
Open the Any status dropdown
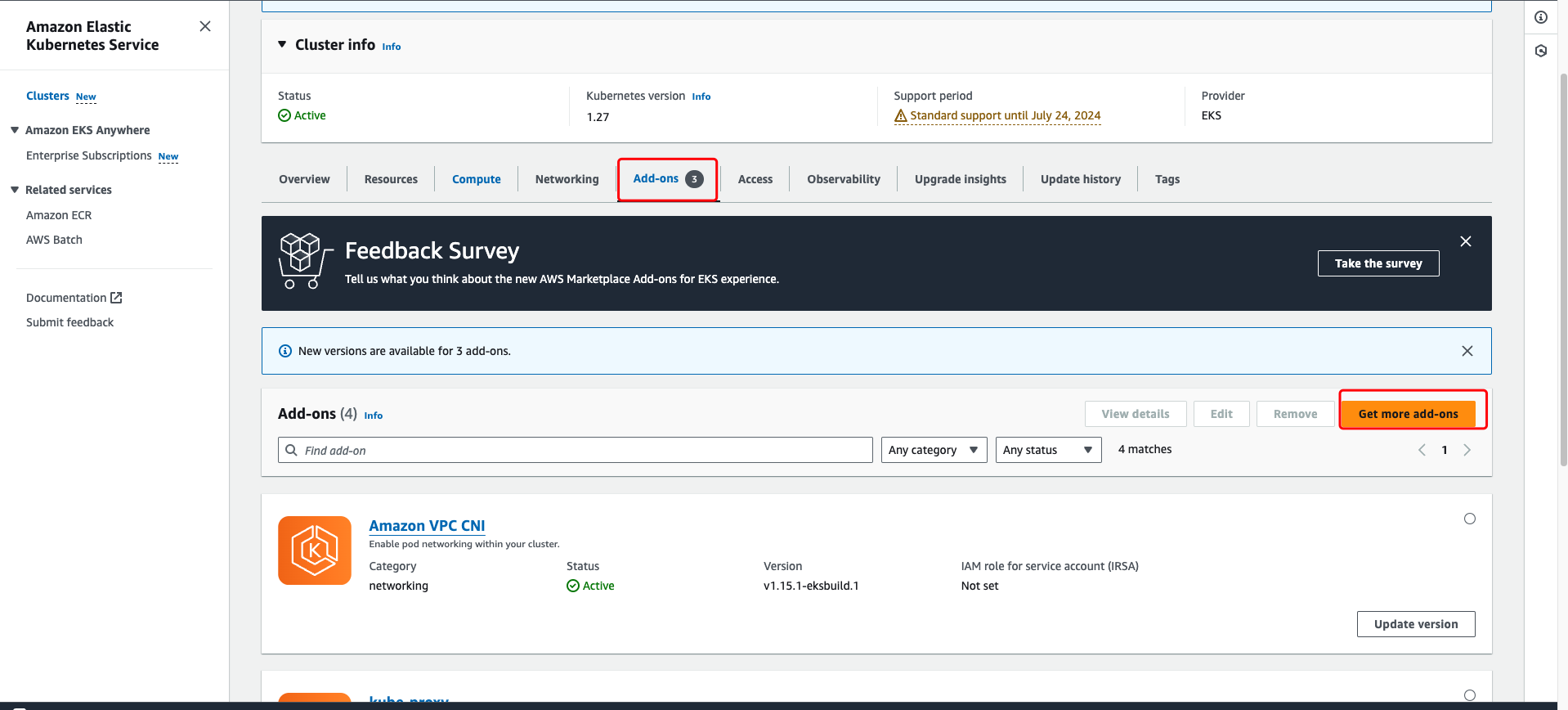pos(1047,450)
